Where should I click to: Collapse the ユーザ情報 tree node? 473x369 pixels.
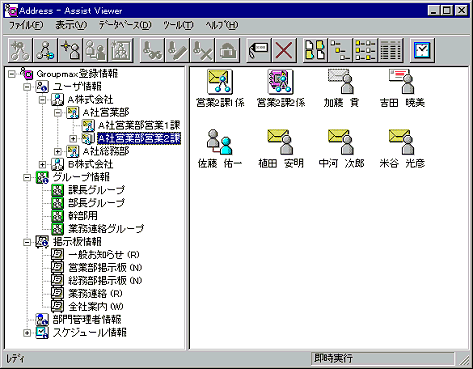click(27, 87)
